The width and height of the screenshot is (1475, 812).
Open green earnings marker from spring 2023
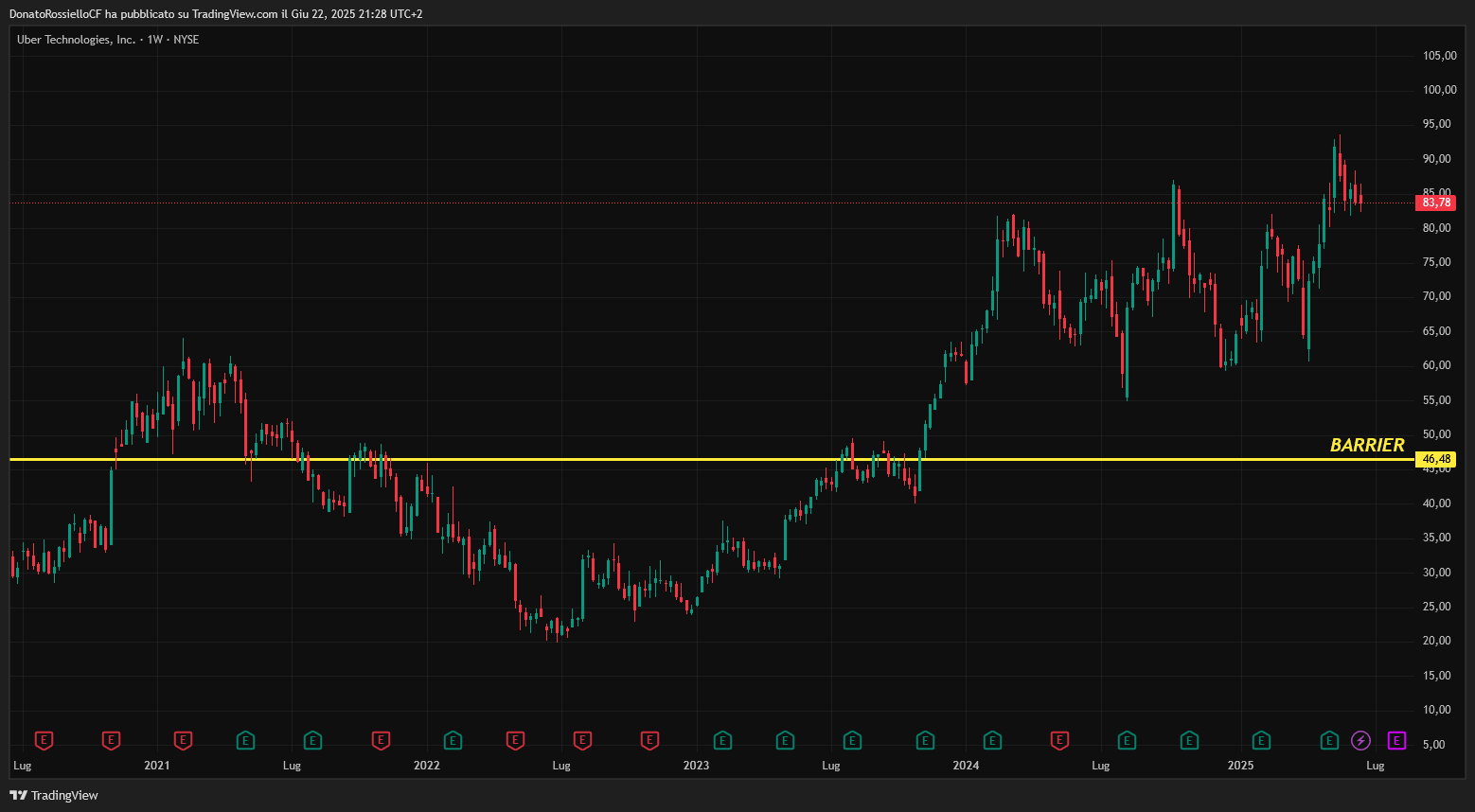click(x=785, y=740)
